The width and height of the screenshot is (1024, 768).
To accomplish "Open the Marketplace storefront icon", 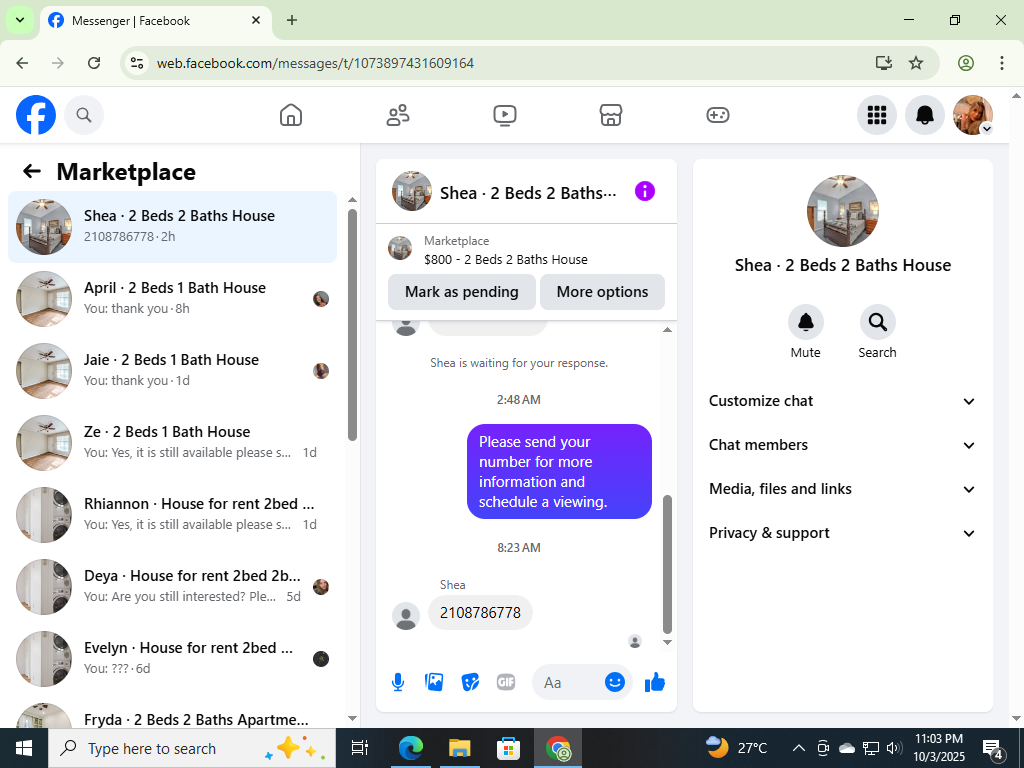I will tap(611, 115).
